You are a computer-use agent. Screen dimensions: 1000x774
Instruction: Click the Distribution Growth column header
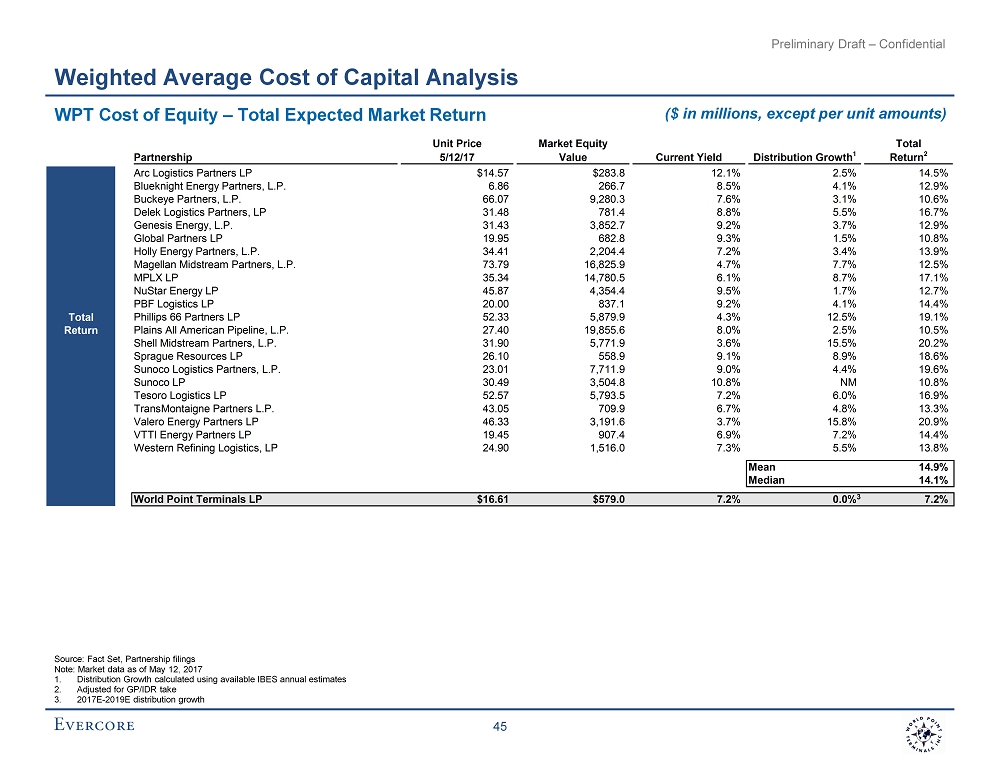(x=805, y=156)
